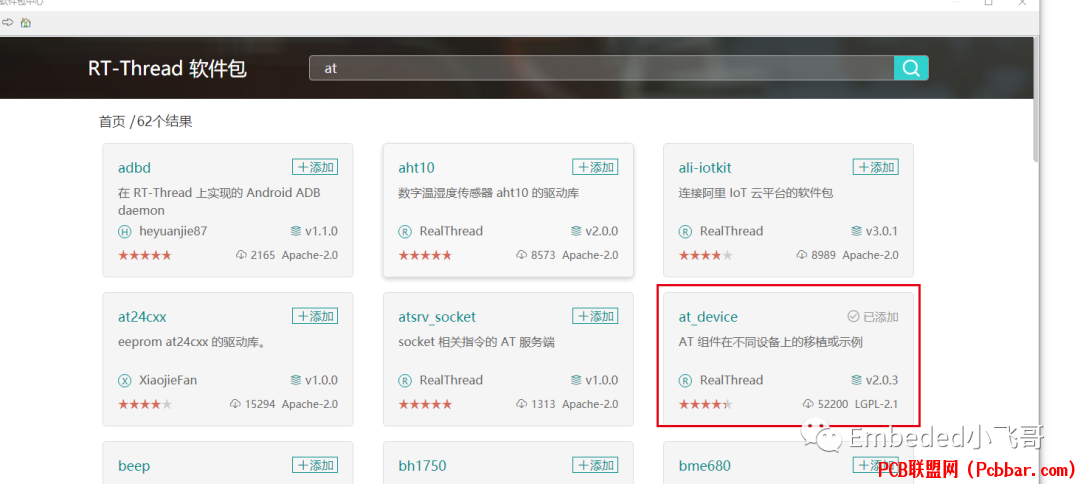The height and width of the screenshot is (484, 1080).
Task: Focus the search field containing 'at'
Action: 601,68
